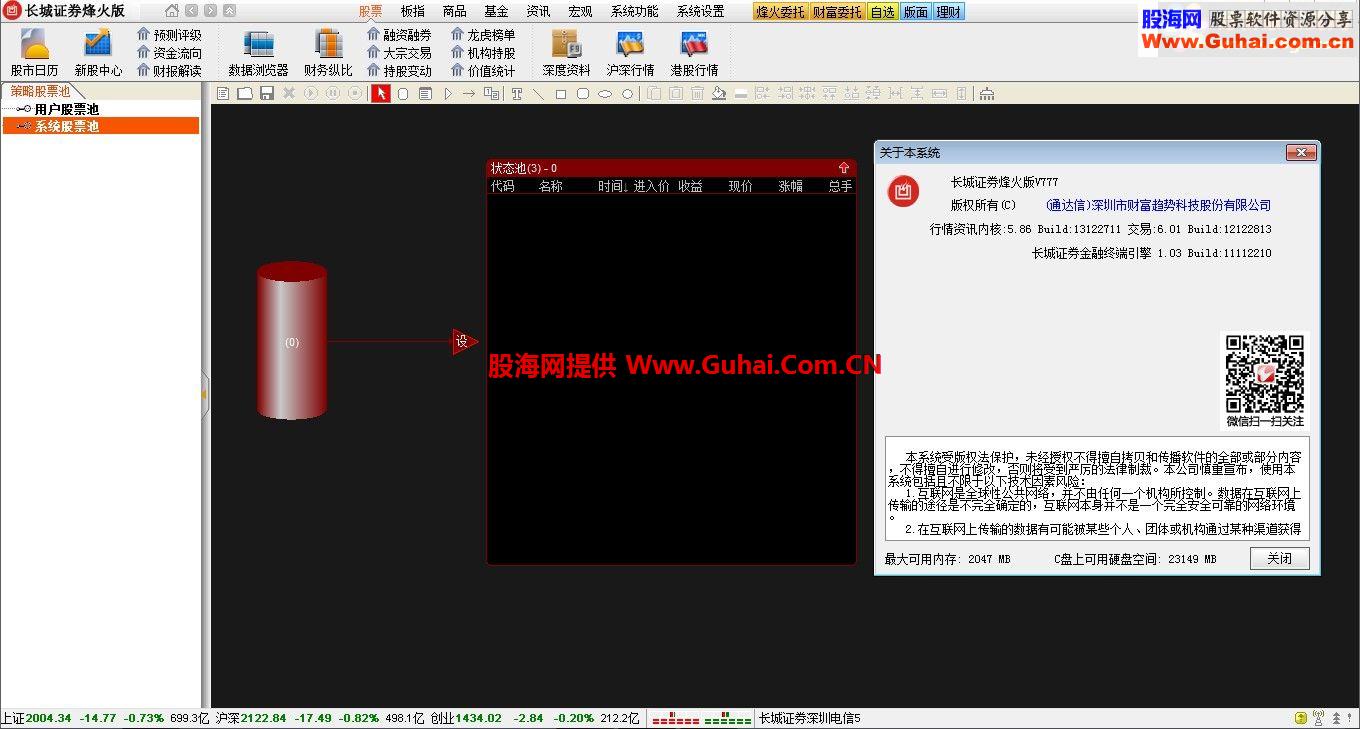Switch to the 板指 menu tab
This screenshot has width=1360, height=729.
412,12
